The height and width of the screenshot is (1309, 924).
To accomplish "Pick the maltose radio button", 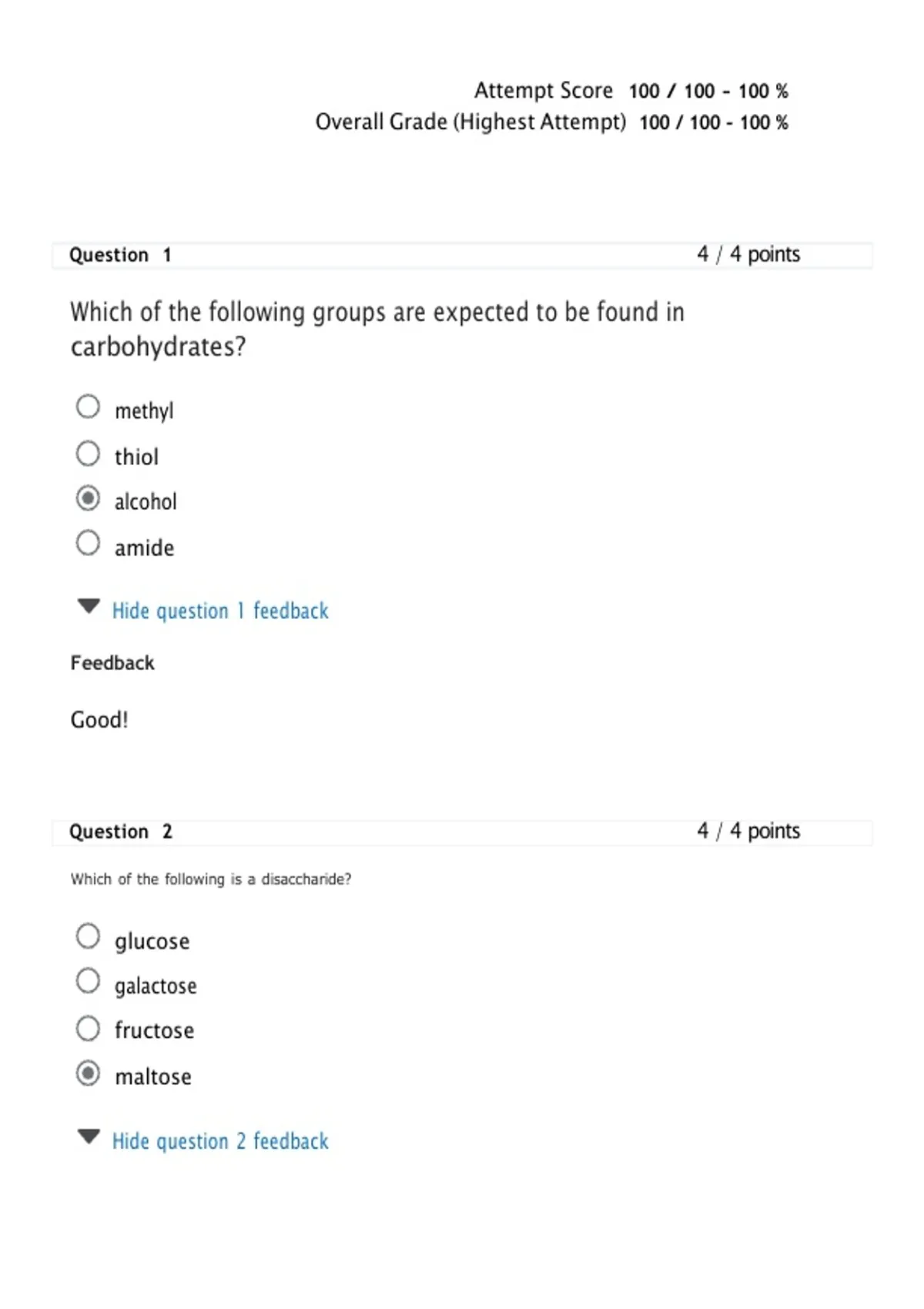I will coord(88,1073).
